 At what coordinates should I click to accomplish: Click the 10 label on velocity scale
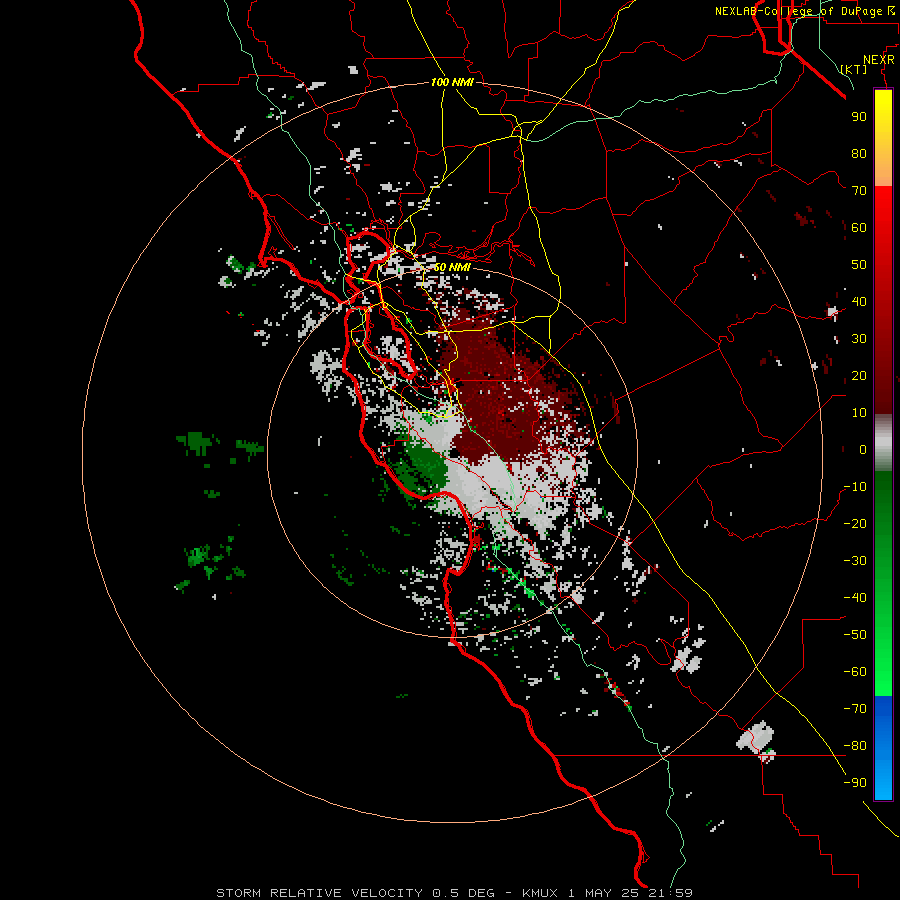[859, 413]
